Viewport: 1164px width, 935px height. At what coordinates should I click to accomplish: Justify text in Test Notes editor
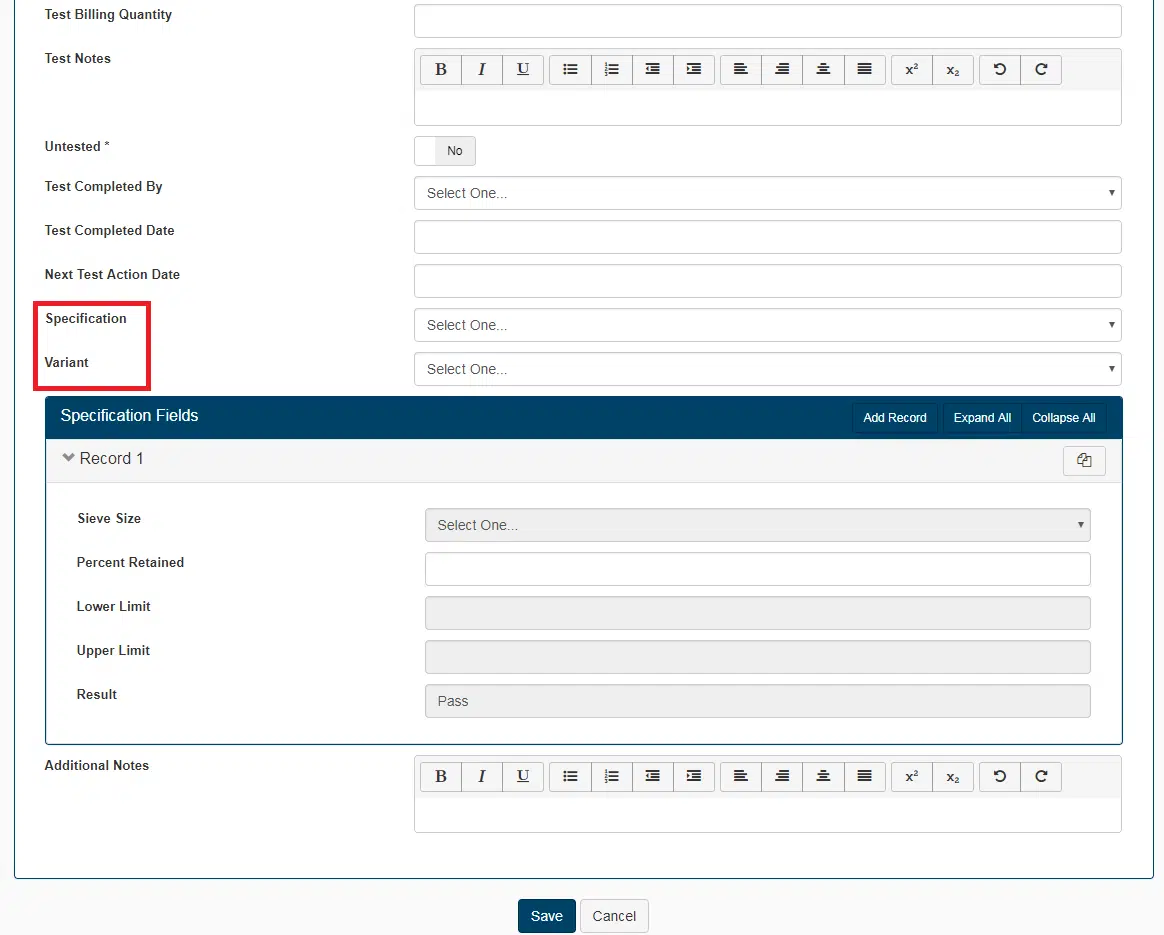[864, 70]
